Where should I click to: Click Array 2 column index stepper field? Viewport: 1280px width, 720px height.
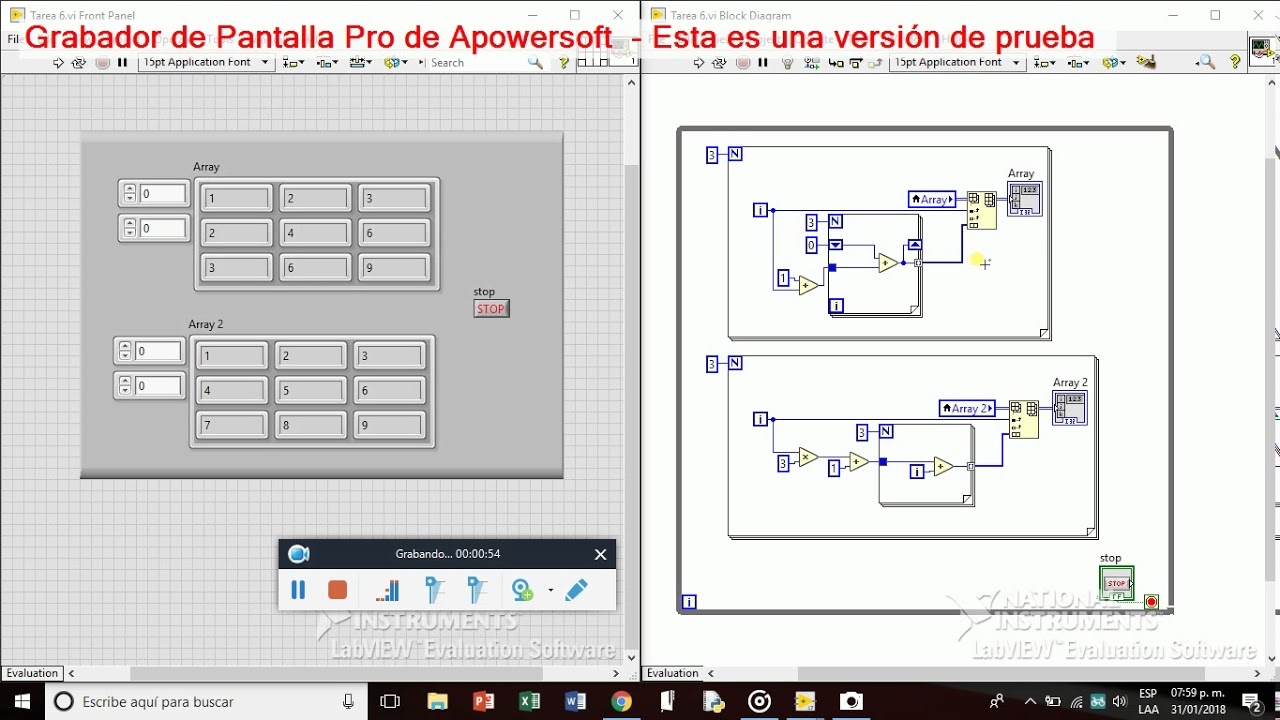click(x=149, y=386)
